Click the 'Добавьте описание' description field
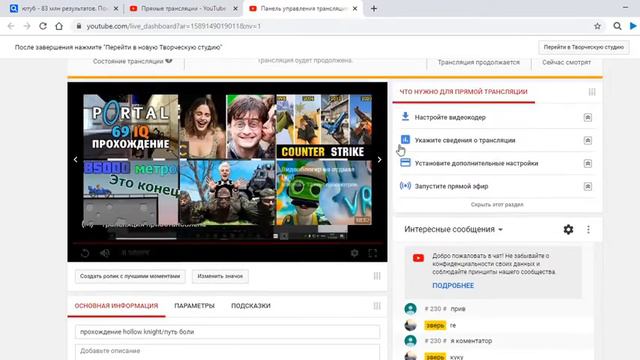Viewport: 640px width, 360px height. [x=227, y=352]
